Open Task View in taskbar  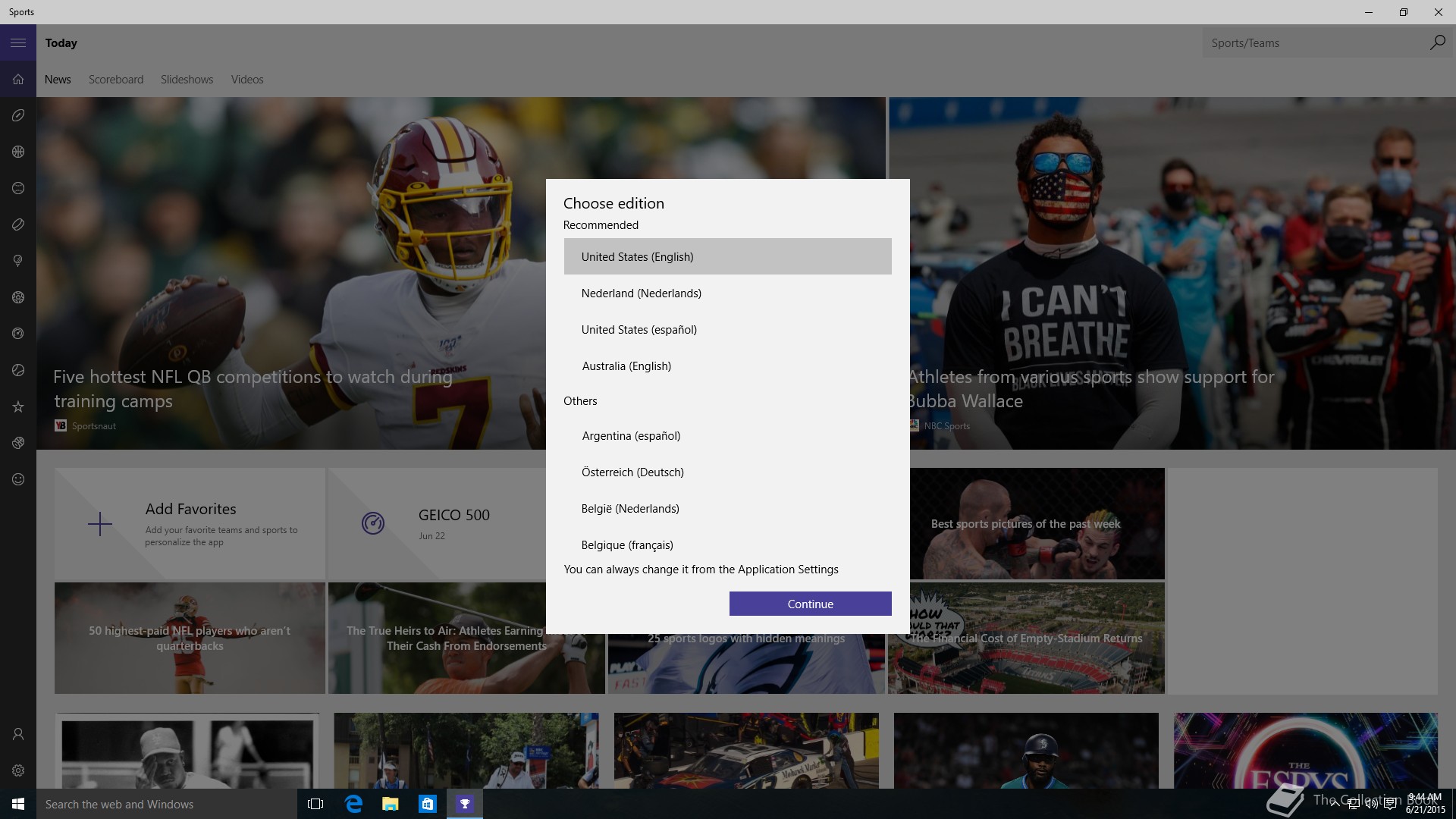pos(315,804)
